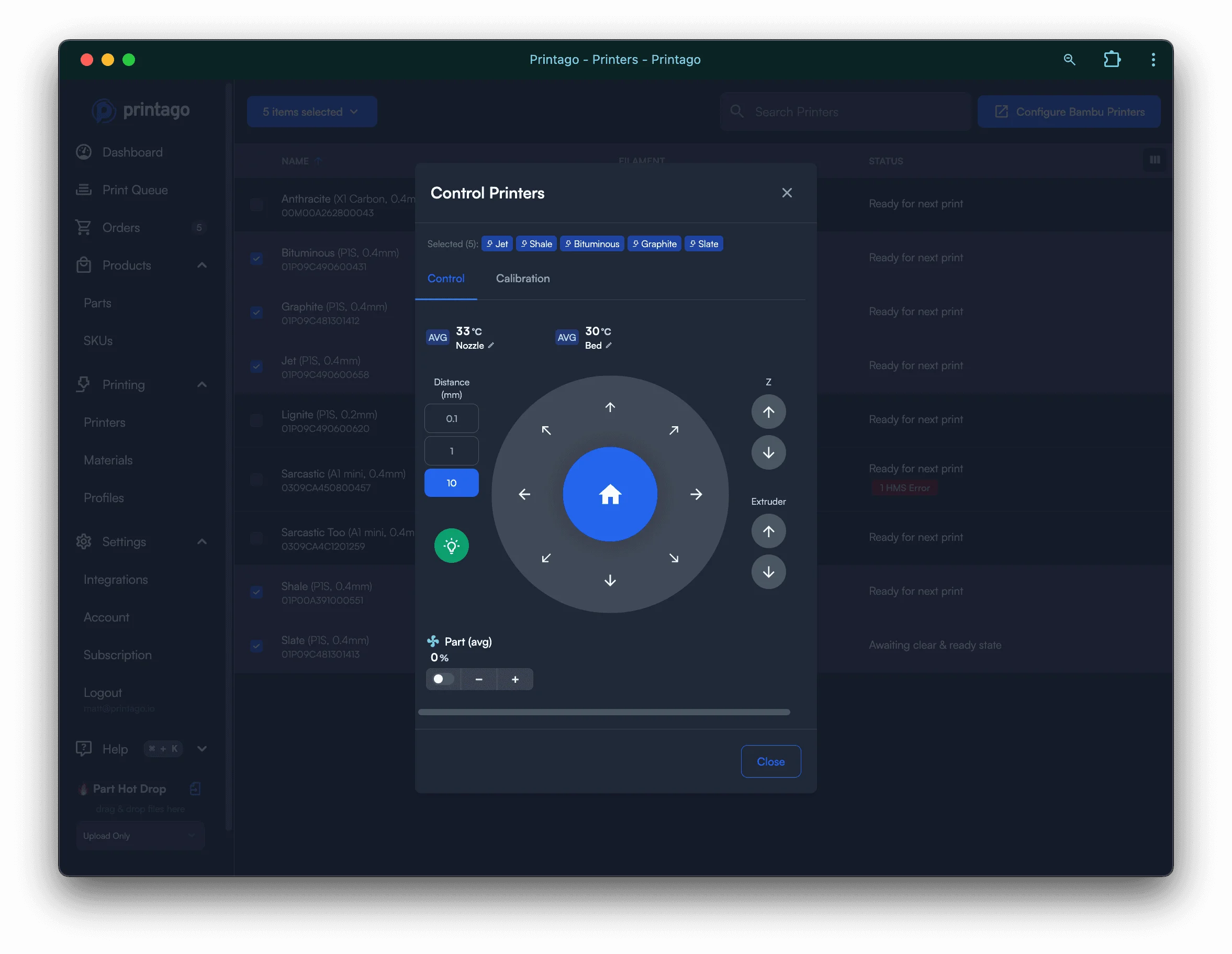
Task: Collapse the Printing sidebar section
Action: (x=201, y=384)
